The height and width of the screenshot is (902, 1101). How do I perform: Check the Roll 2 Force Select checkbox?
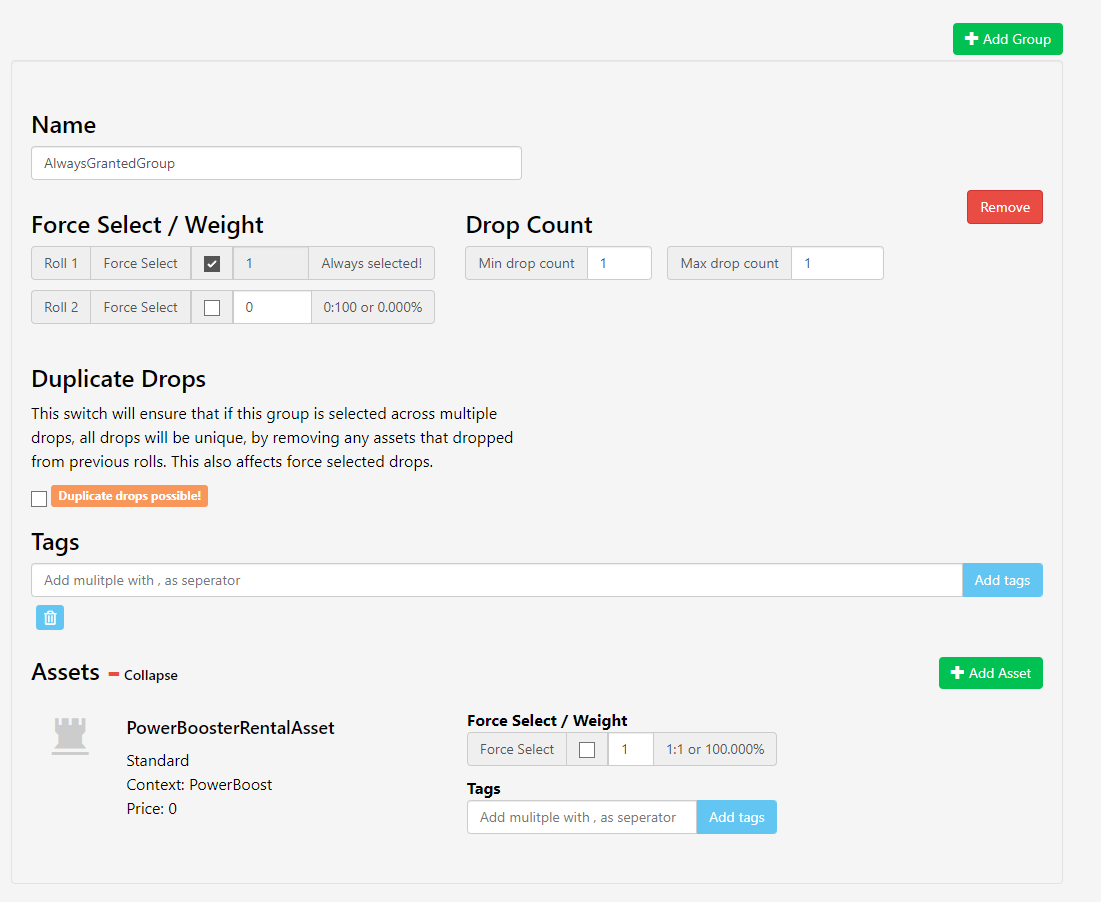coord(211,307)
